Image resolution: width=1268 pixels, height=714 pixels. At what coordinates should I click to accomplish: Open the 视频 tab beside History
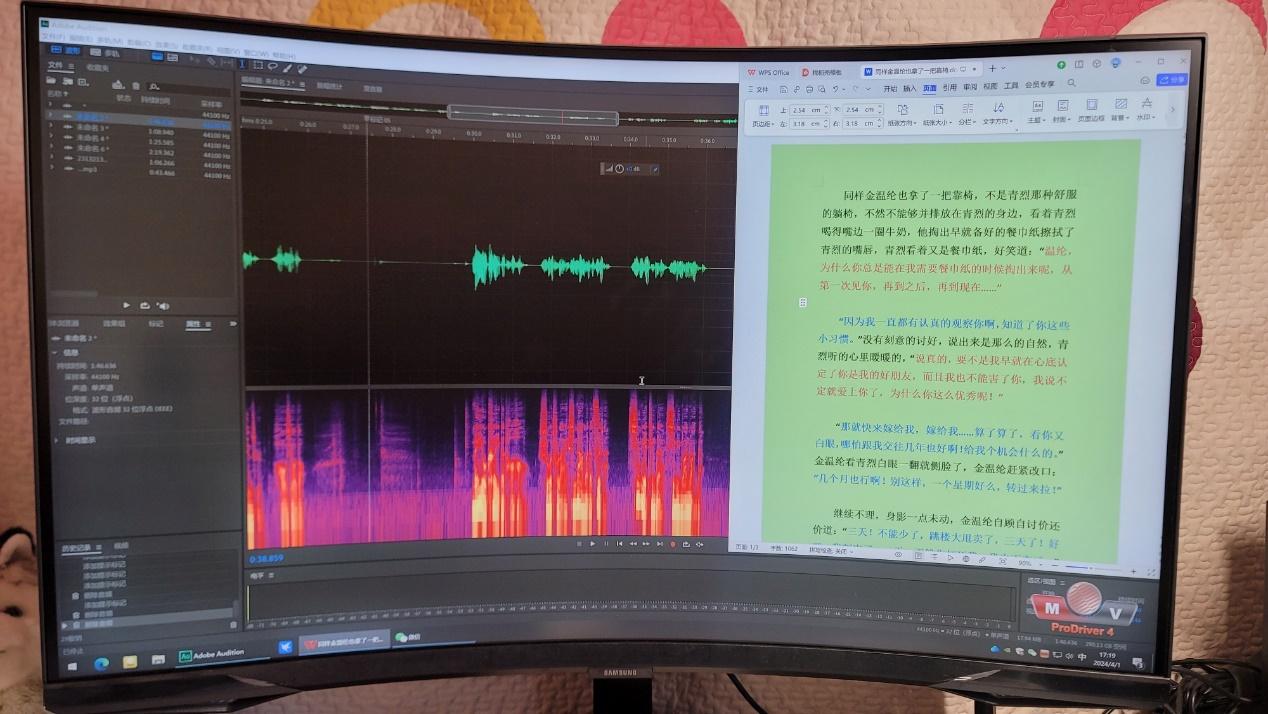[x=121, y=546]
